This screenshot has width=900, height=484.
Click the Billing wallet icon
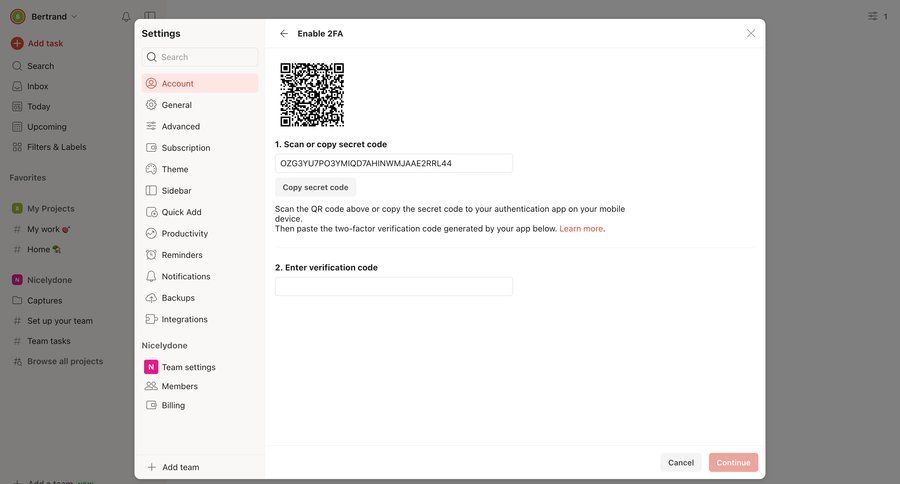point(151,405)
